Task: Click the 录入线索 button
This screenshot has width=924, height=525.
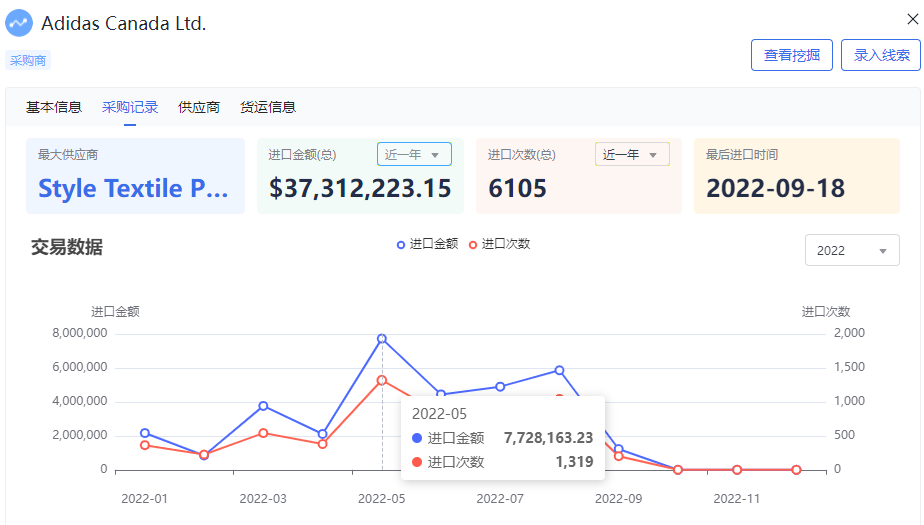Action: 881,55
